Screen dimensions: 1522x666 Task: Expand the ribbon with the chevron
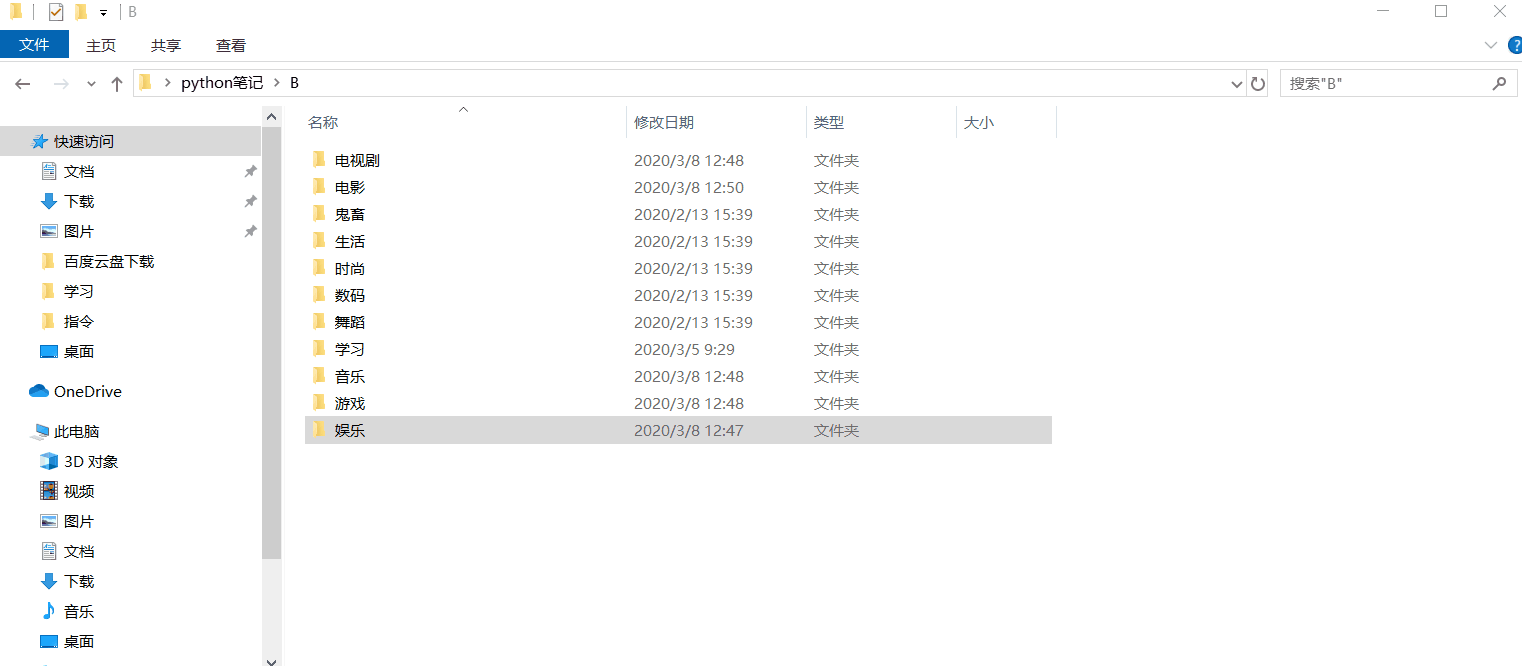[x=1490, y=45]
